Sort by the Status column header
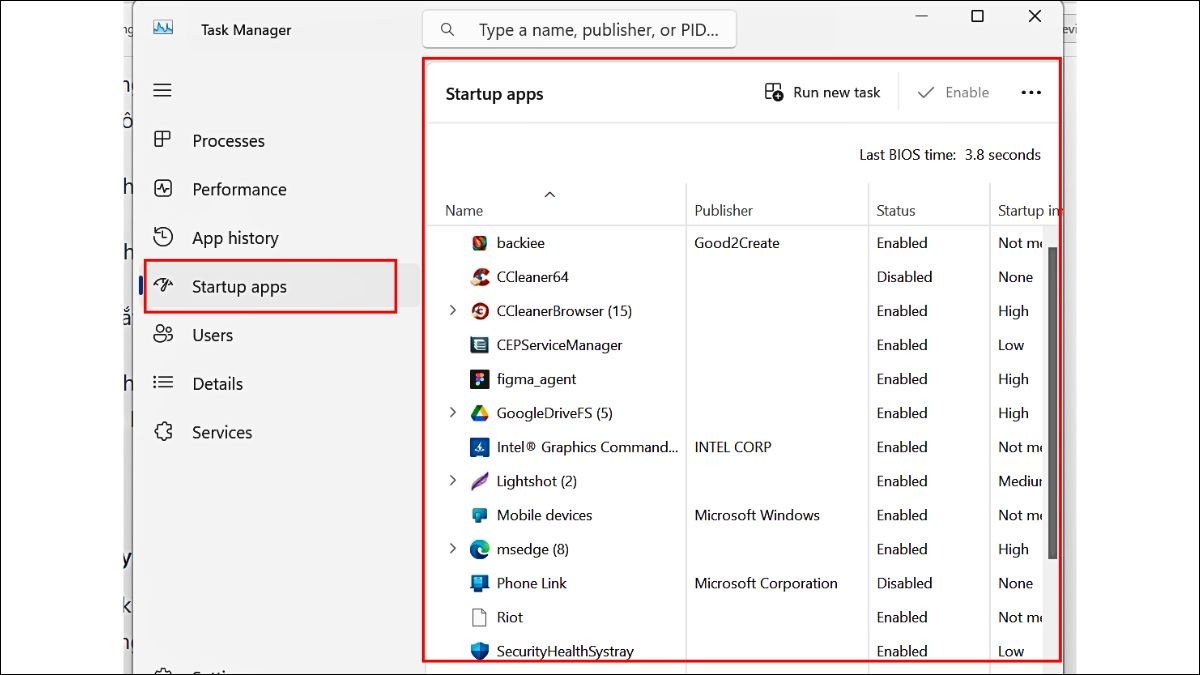 pyautogui.click(x=896, y=210)
